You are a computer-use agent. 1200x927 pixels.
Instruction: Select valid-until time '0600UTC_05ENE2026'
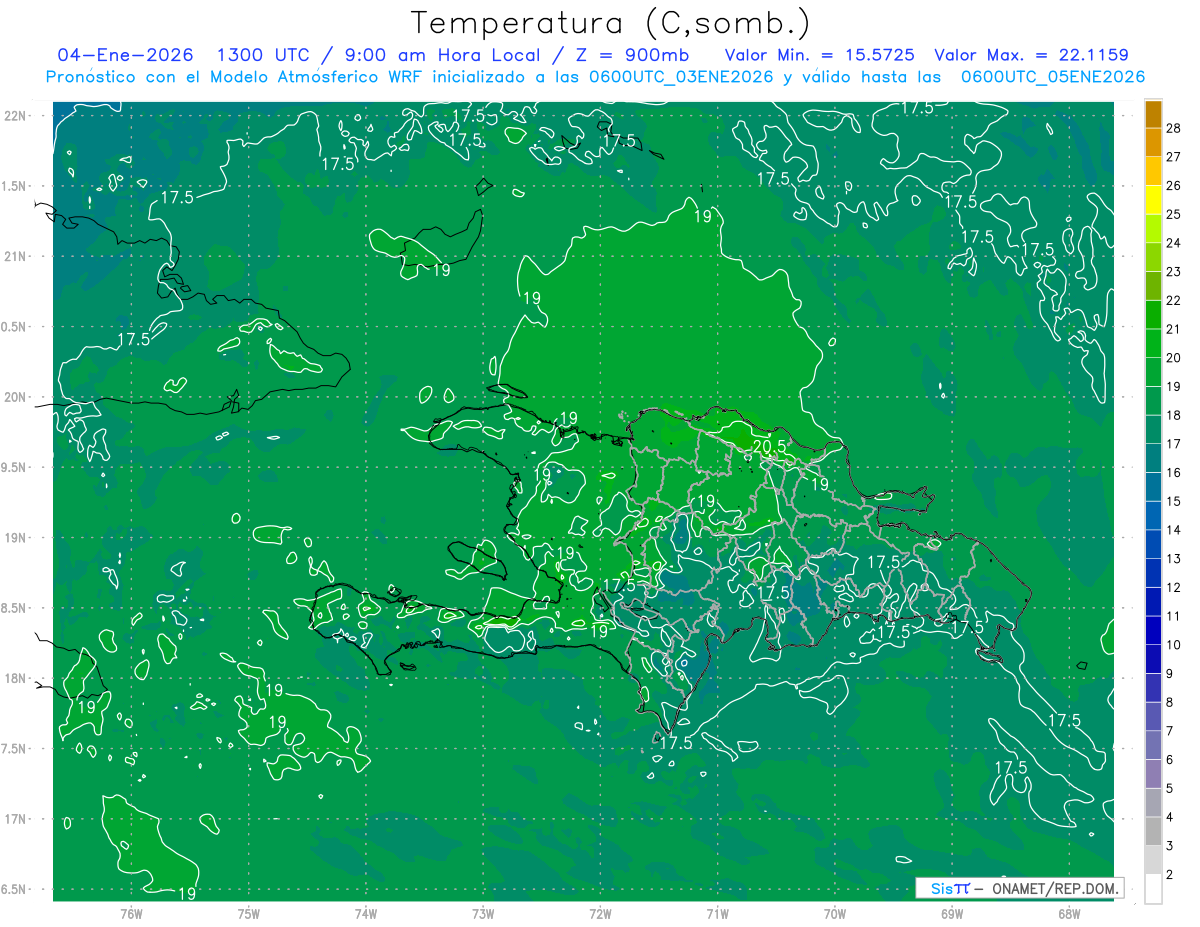tap(1053, 77)
